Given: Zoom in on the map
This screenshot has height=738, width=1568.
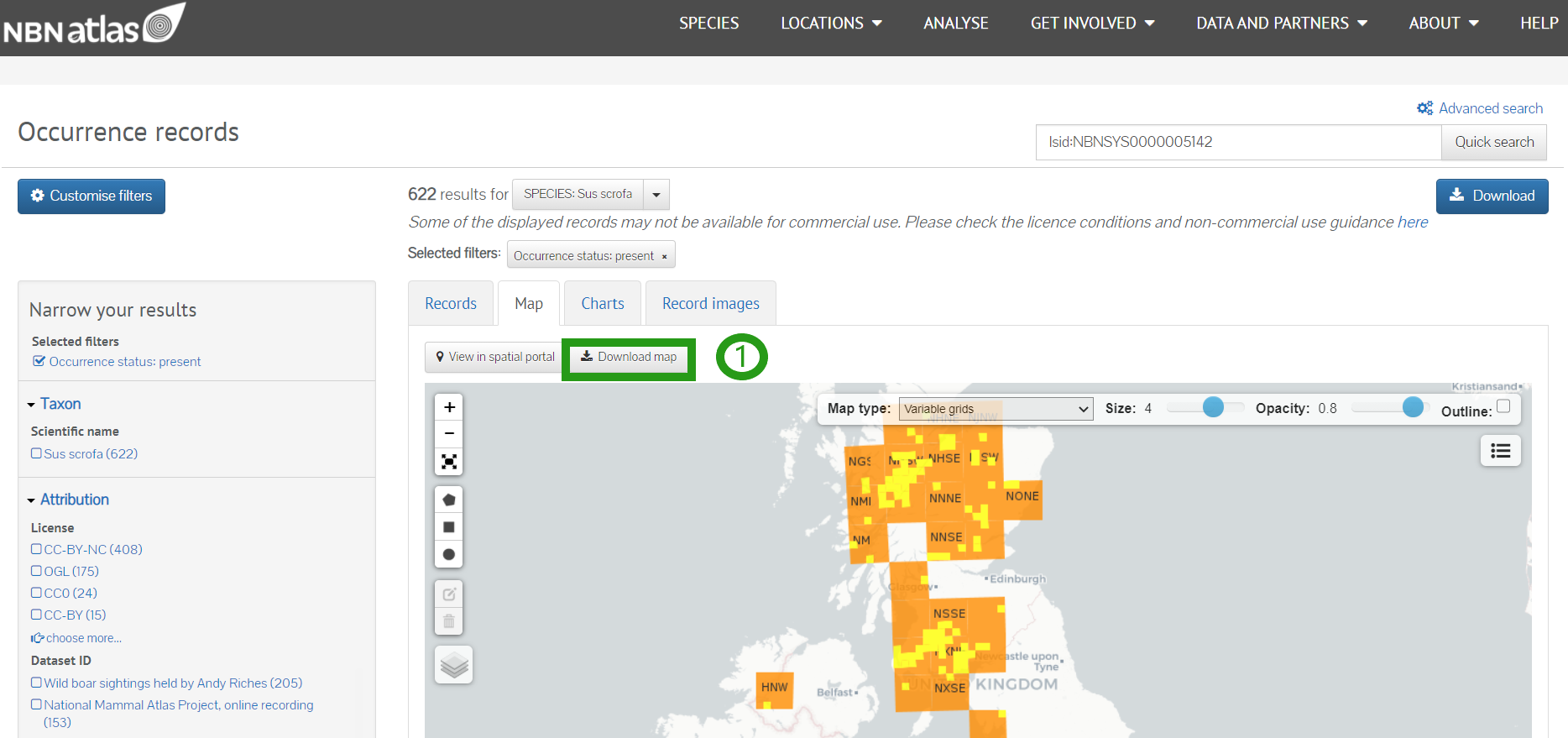Looking at the screenshot, I should point(449,407).
